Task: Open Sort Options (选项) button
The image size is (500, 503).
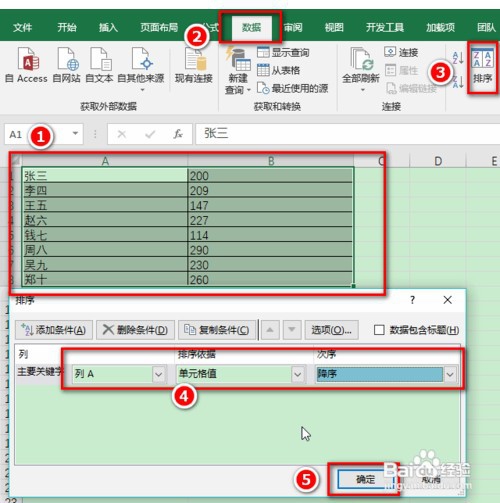Action: pos(332,330)
